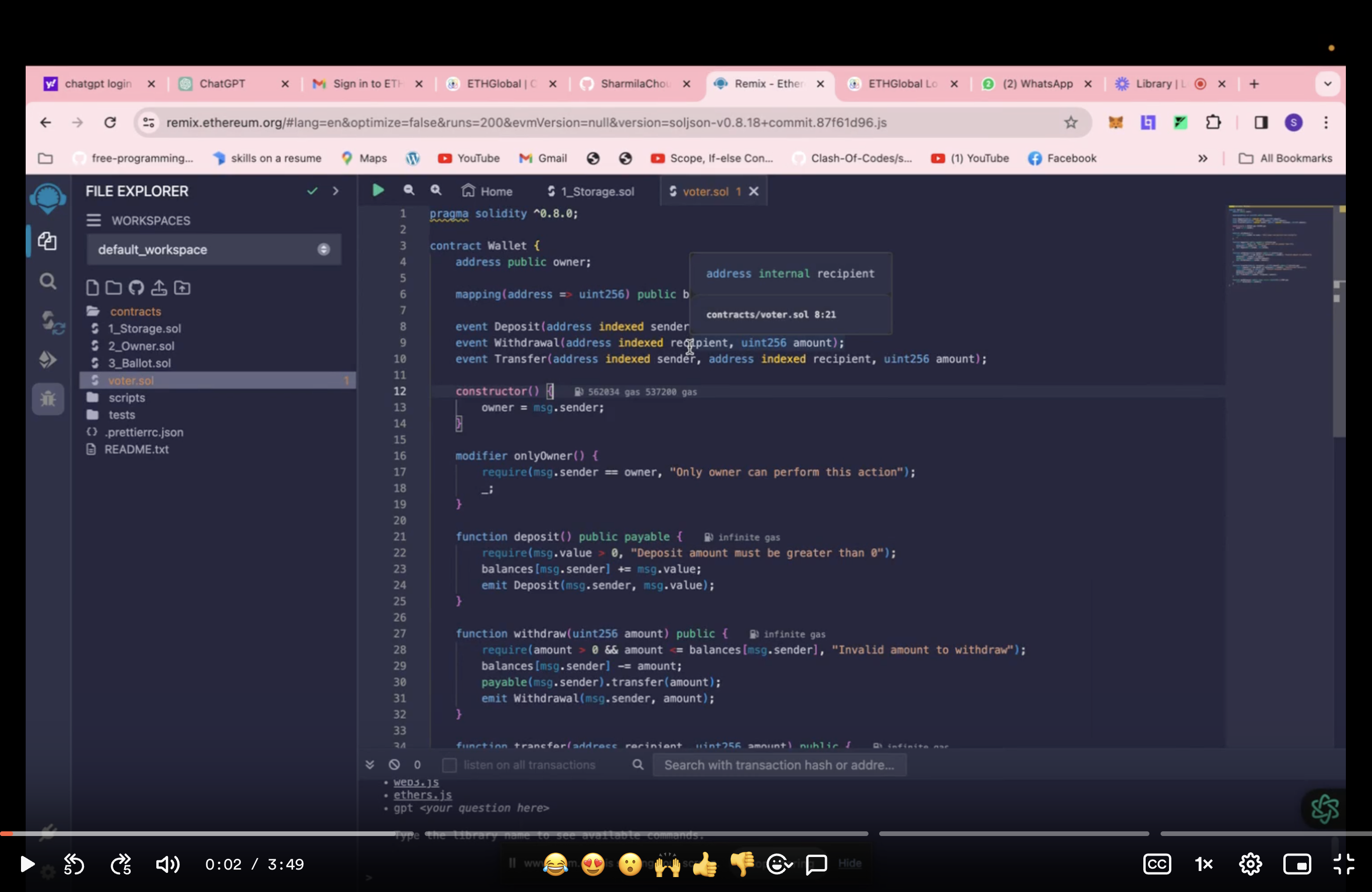Viewport: 1372px width, 892px height.
Task: Open the workspaces hamburger menu
Action: 93,220
